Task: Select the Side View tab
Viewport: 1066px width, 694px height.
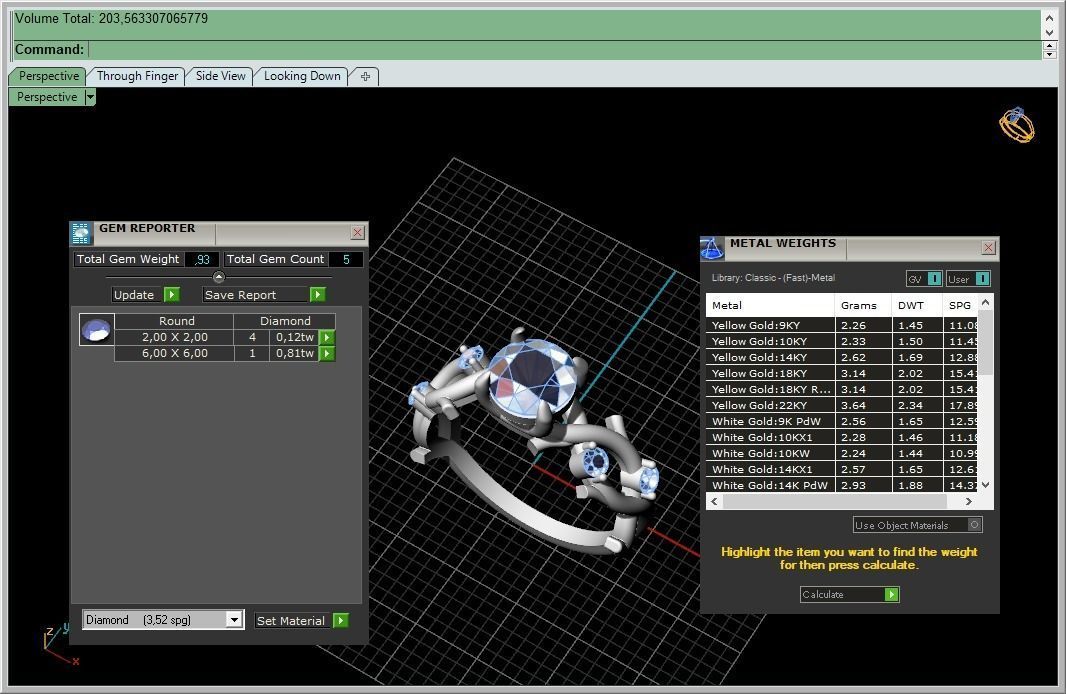Action: point(220,76)
